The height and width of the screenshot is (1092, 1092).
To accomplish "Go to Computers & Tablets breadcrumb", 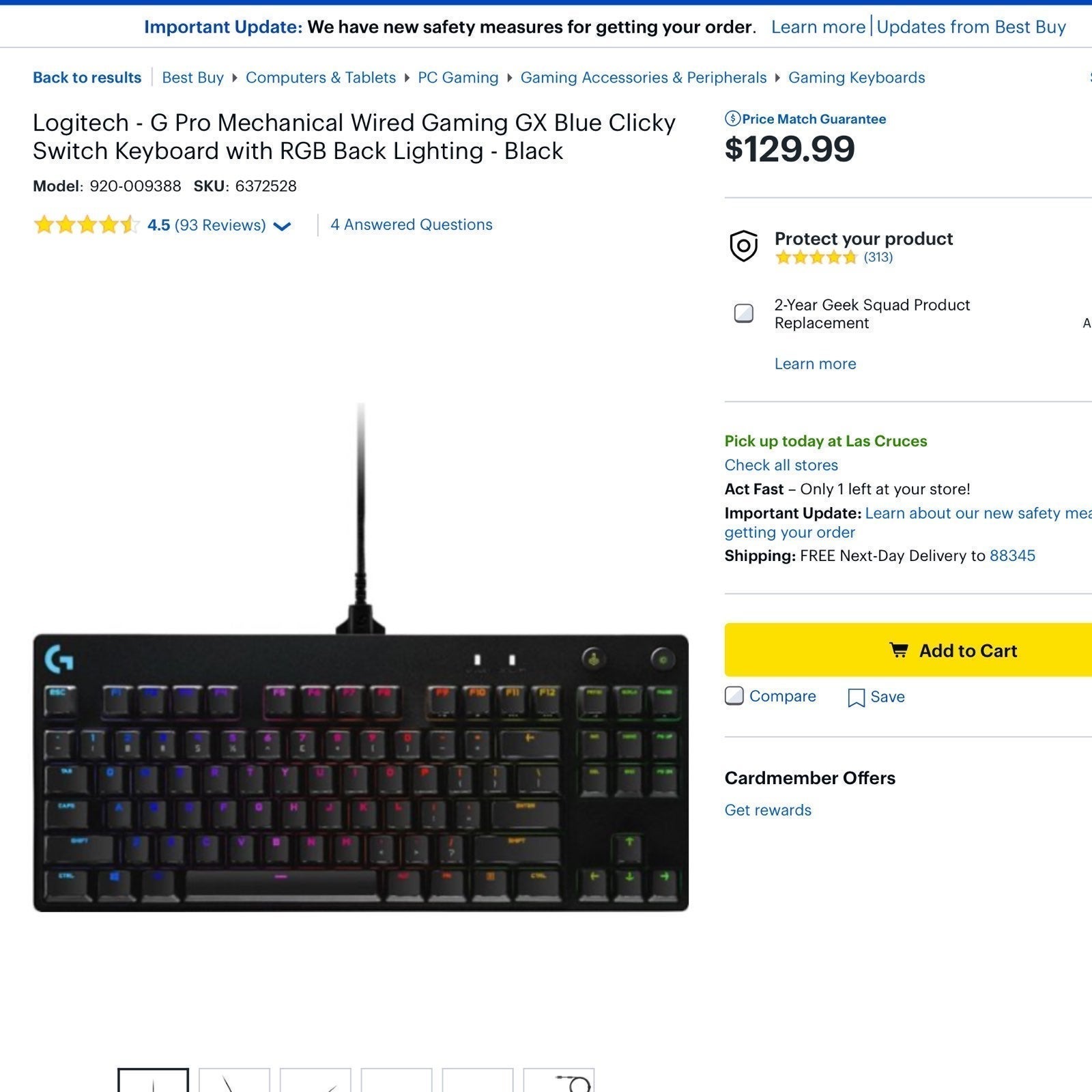I will tap(321, 78).
